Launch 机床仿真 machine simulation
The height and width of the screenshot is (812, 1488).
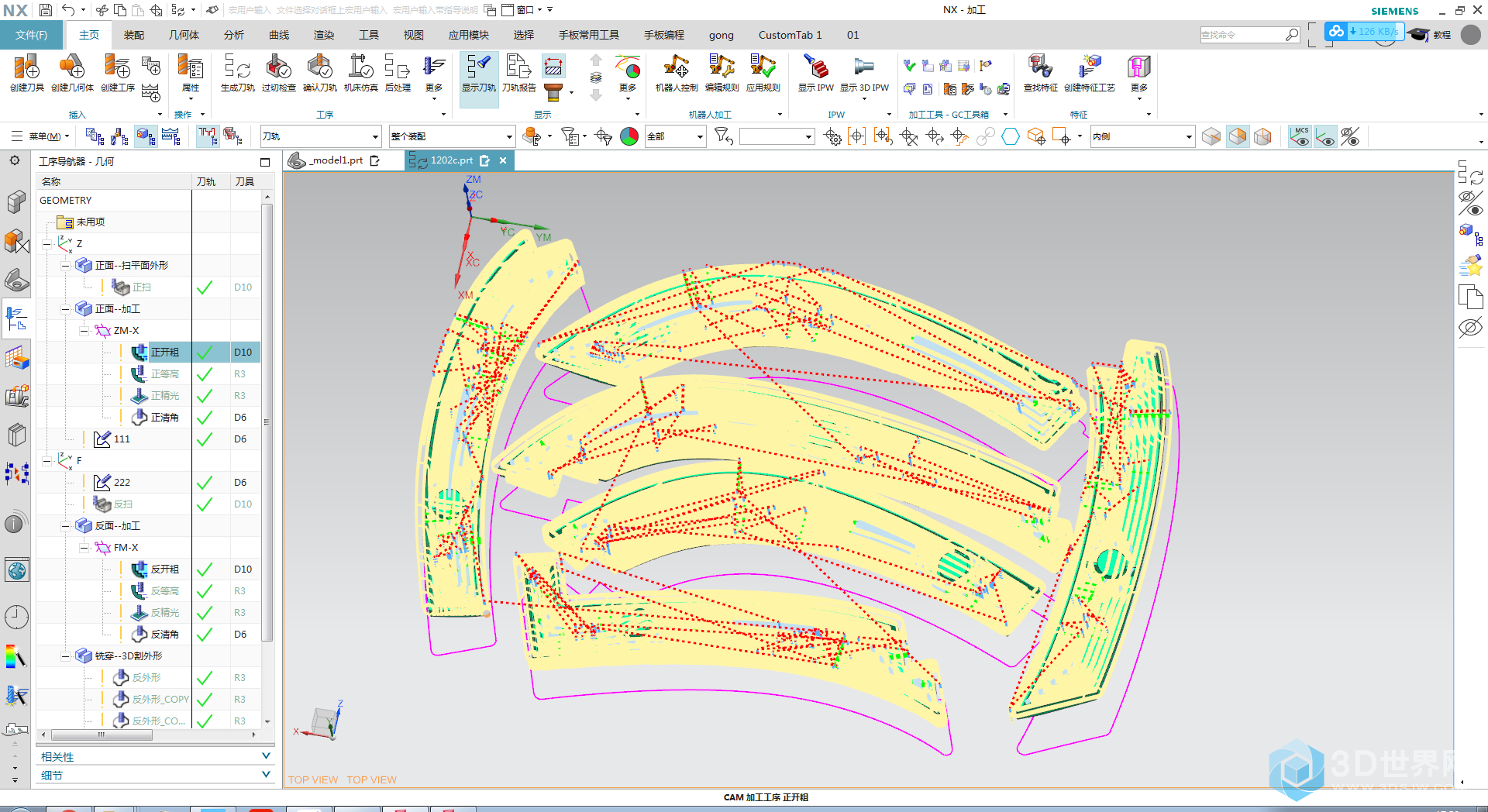[360, 74]
